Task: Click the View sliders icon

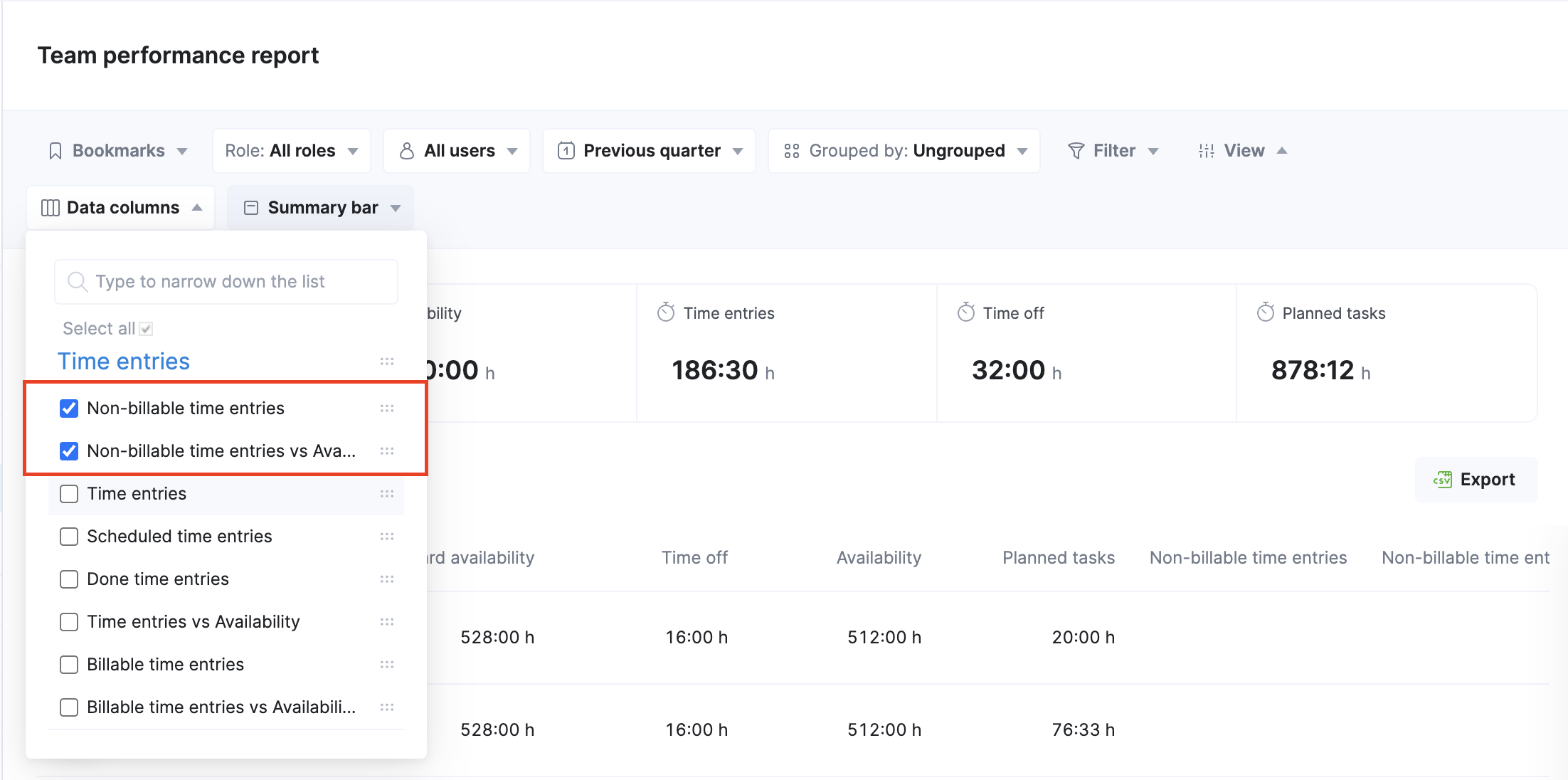Action: [1206, 151]
